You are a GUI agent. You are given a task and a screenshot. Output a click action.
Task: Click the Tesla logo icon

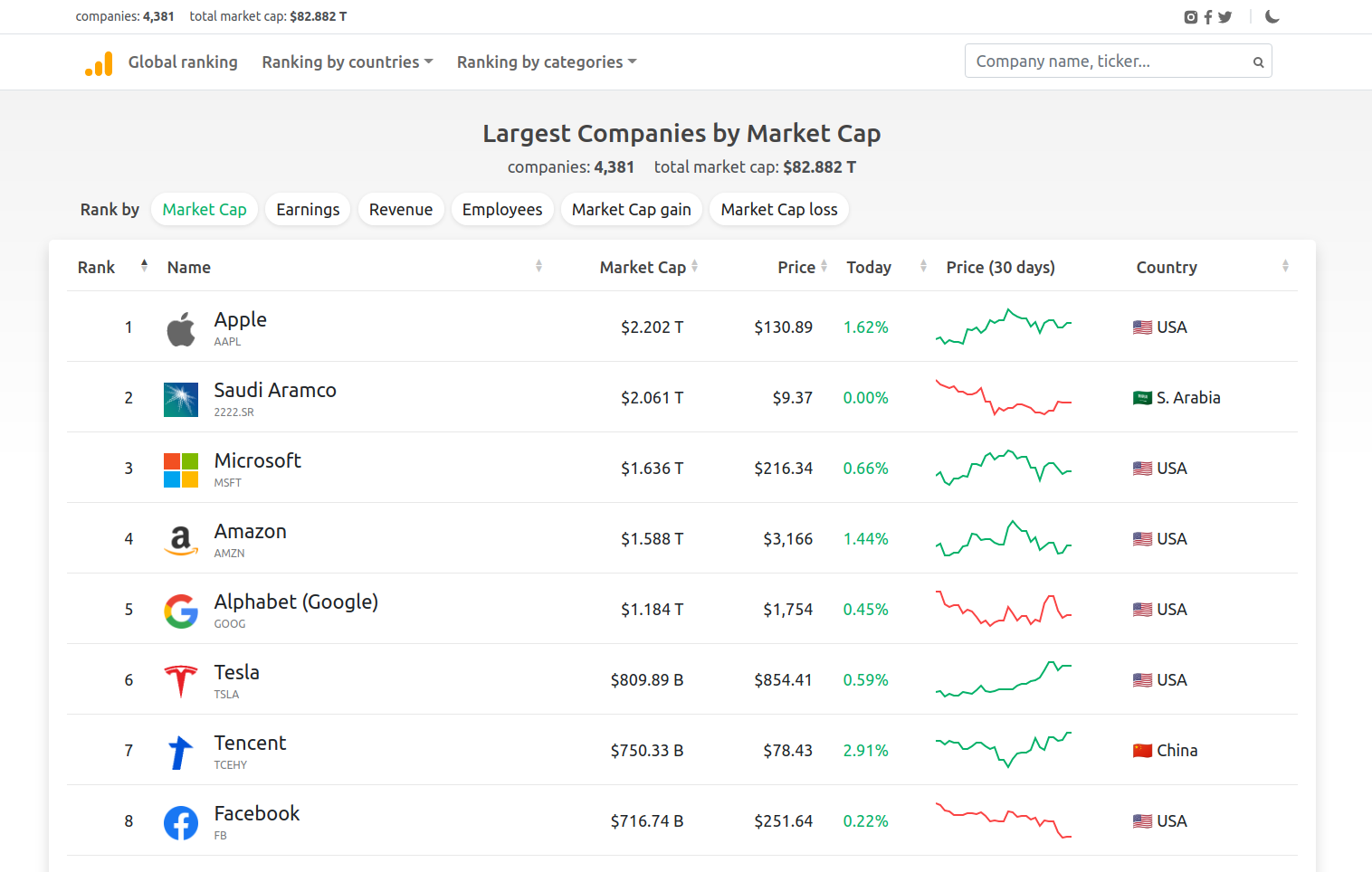tap(181, 679)
